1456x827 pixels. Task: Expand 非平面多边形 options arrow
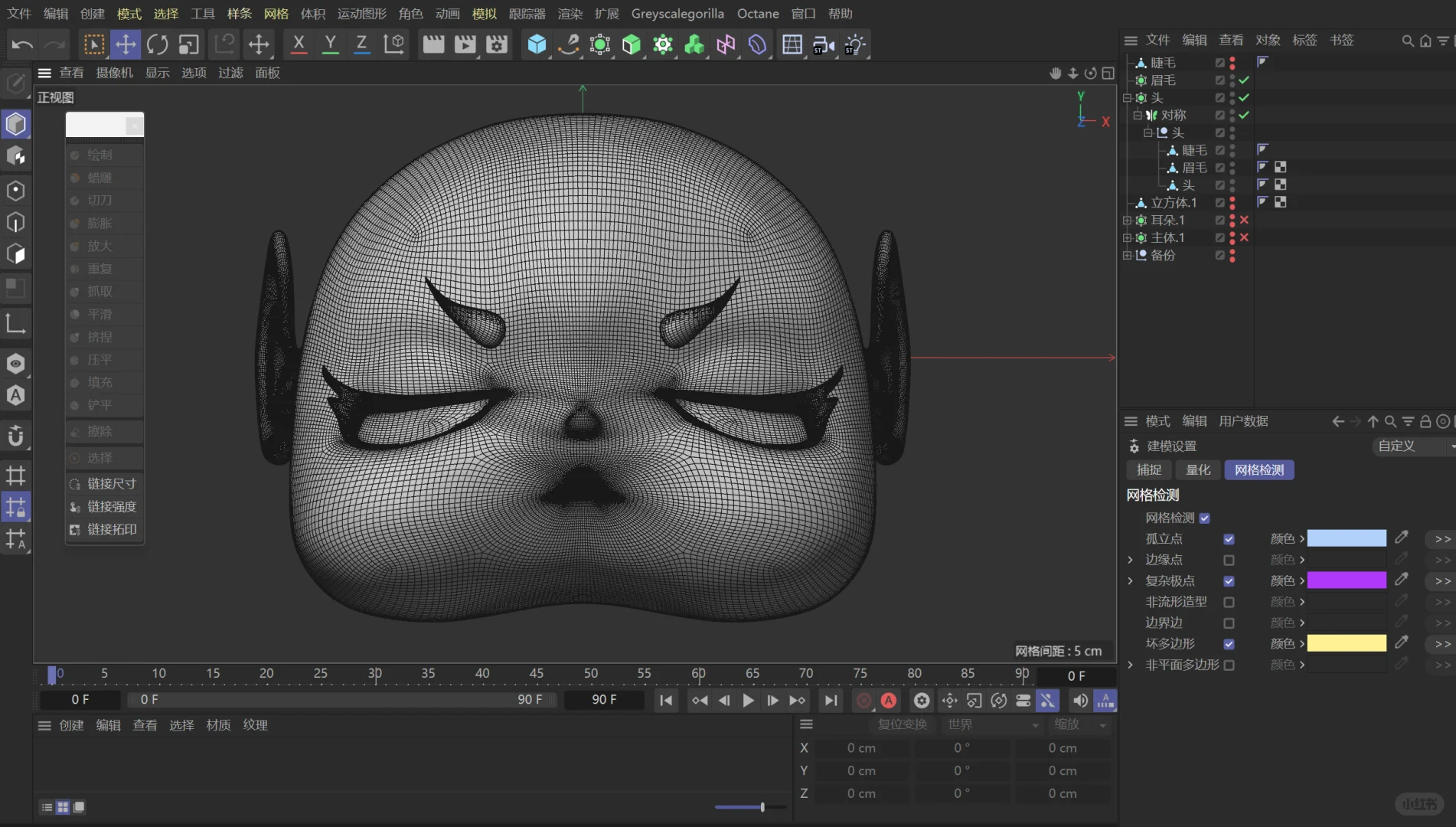click(x=1131, y=665)
